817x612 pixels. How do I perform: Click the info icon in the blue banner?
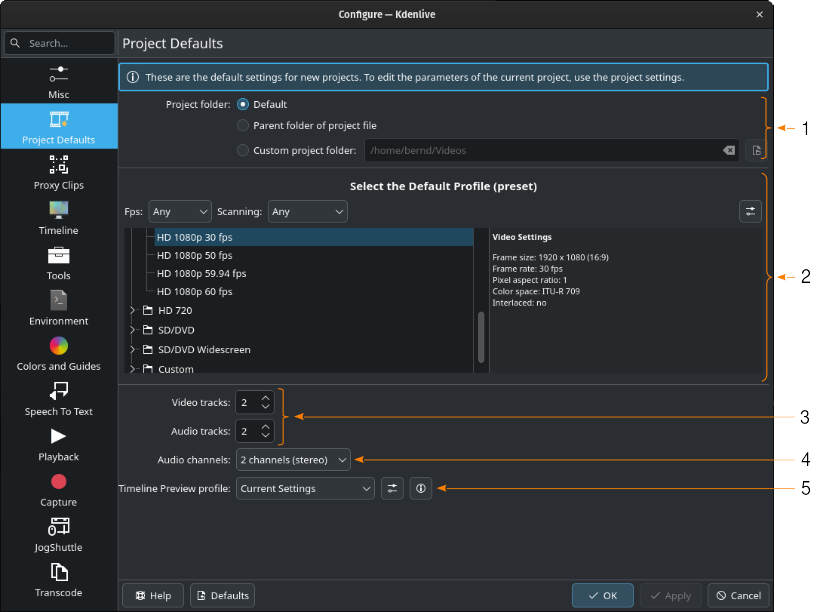[x=133, y=77]
